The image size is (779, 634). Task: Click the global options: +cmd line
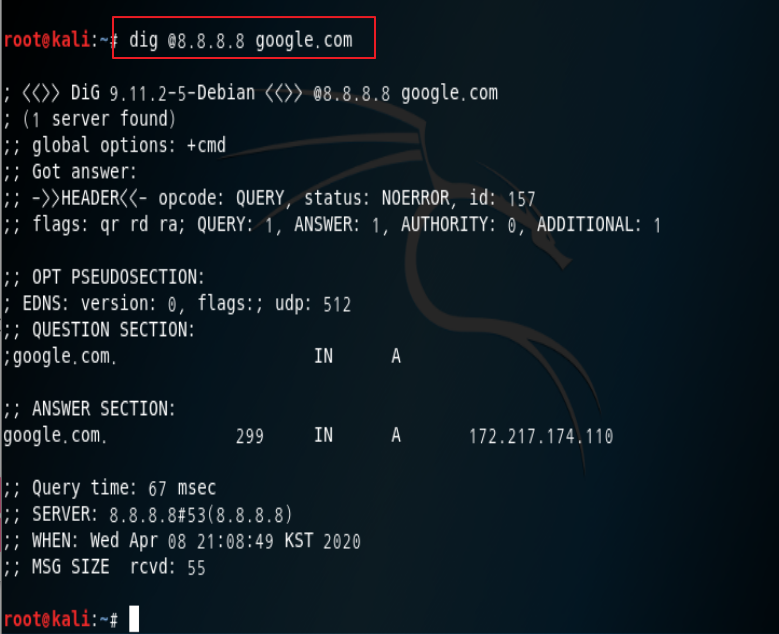point(114,146)
